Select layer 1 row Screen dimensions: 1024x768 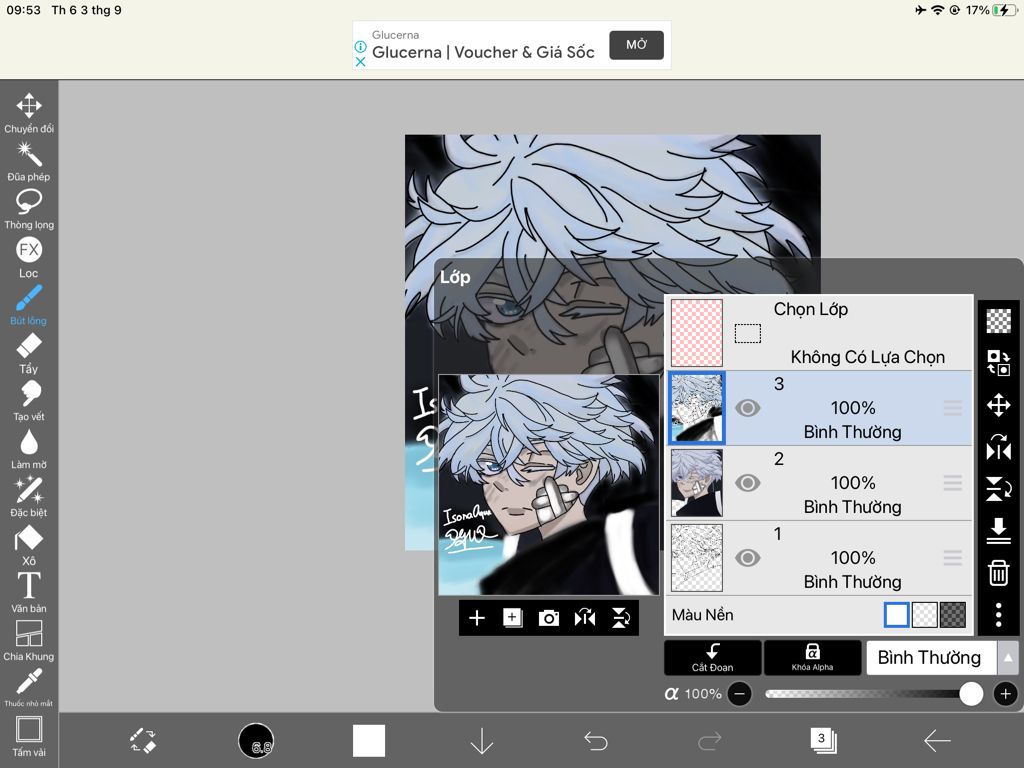pyautogui.click(x=820, y=558)
